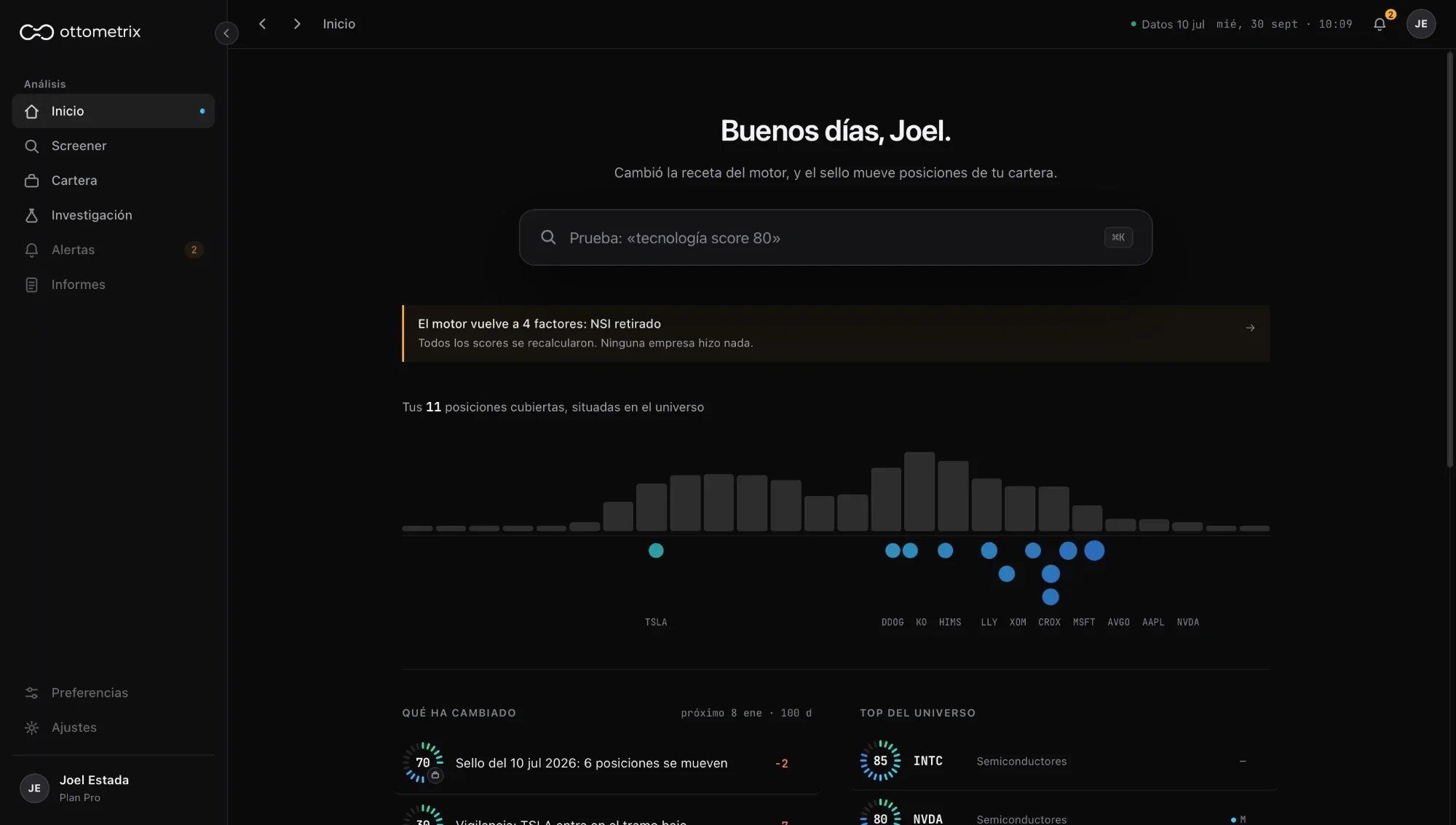Open the INTC ticker row
Viewport: 1456px width, 825px height.
tap(1064, 761)
